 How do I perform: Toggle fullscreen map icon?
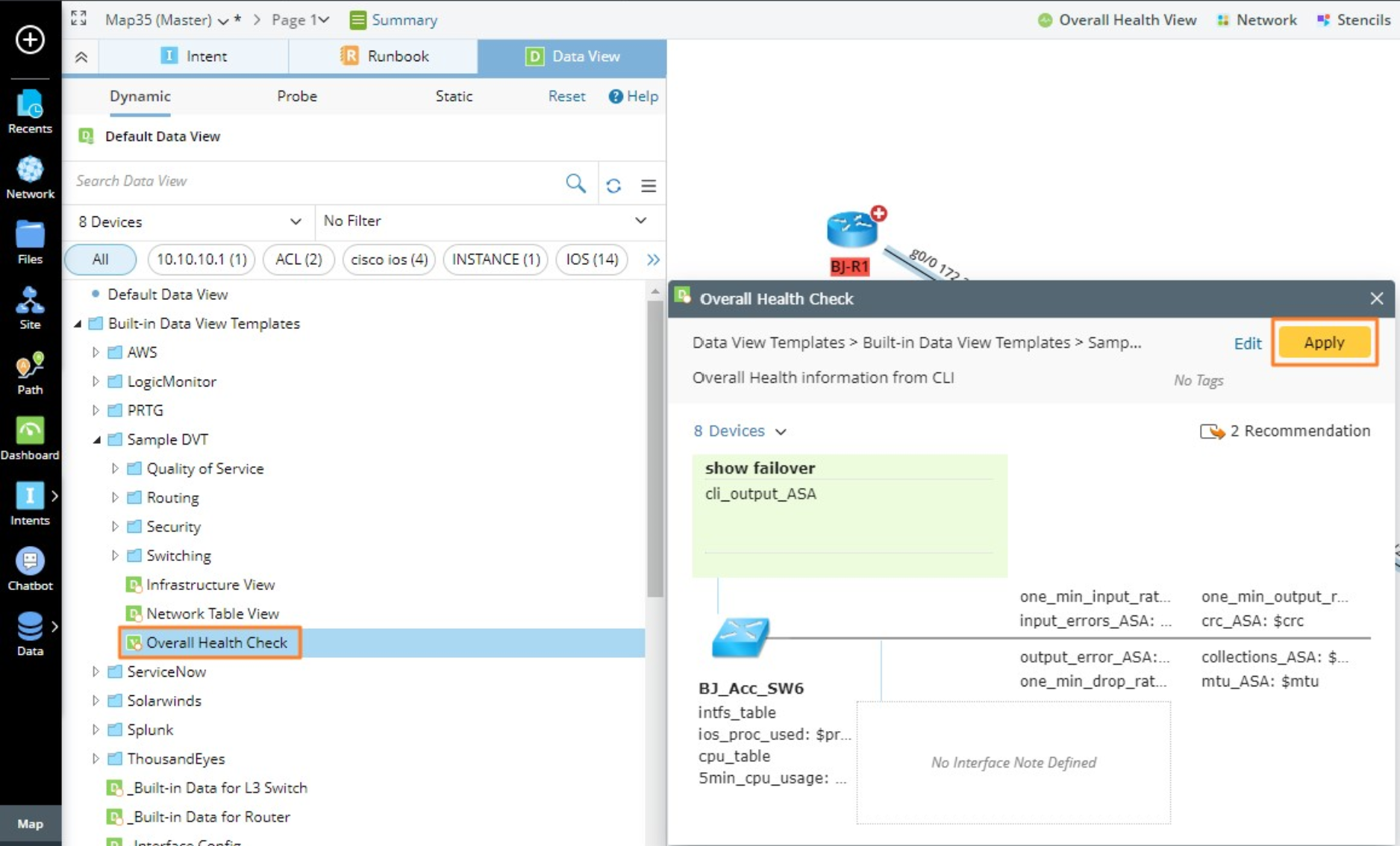pos(78,19)
